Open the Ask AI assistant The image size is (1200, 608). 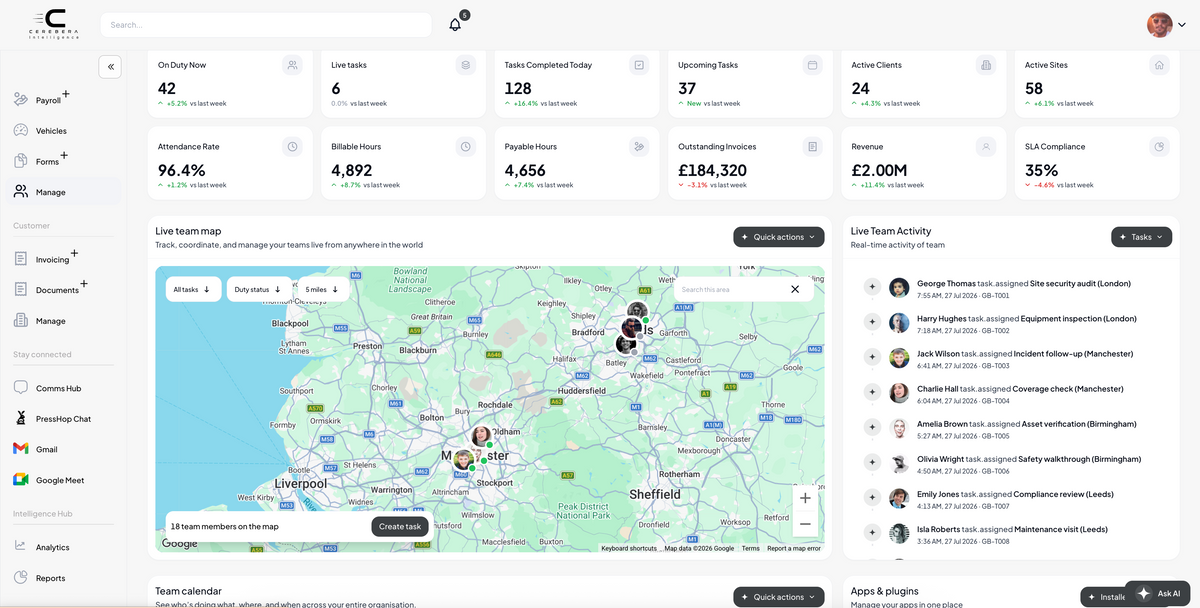1159,593
